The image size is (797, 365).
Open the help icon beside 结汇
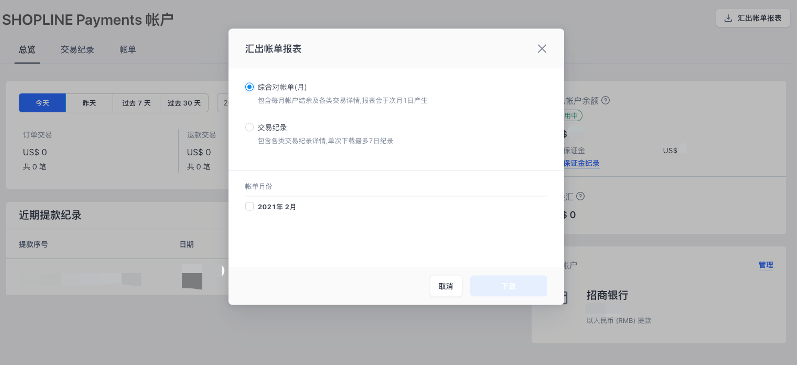580,196
